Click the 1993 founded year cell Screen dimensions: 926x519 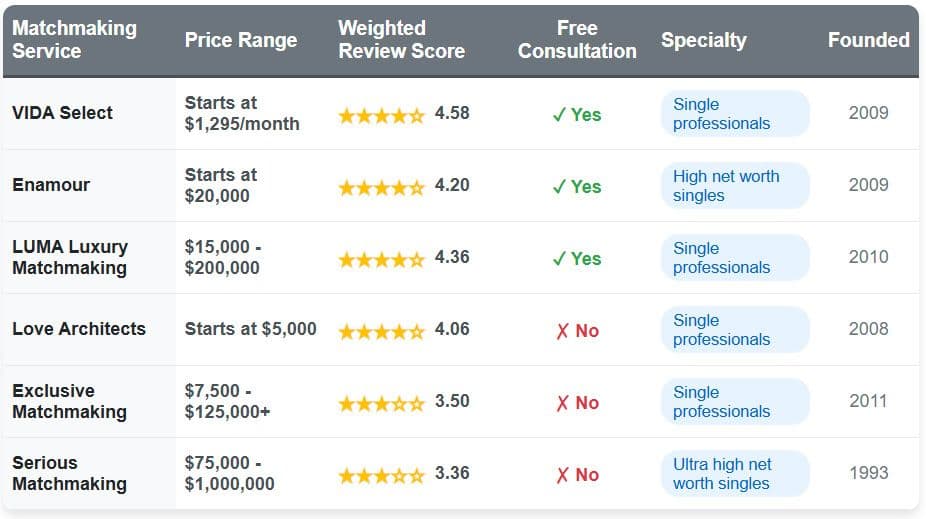pos(868,473)
